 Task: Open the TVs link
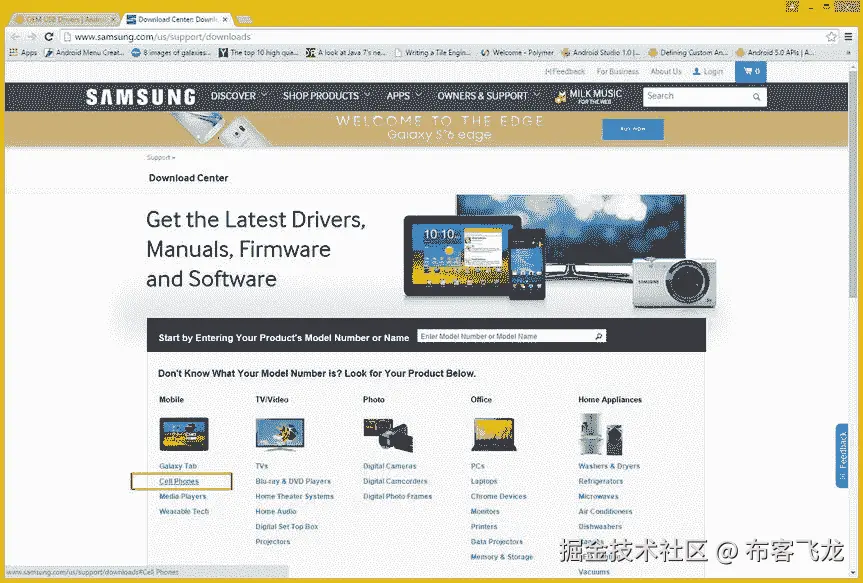[x=261, y=466]
